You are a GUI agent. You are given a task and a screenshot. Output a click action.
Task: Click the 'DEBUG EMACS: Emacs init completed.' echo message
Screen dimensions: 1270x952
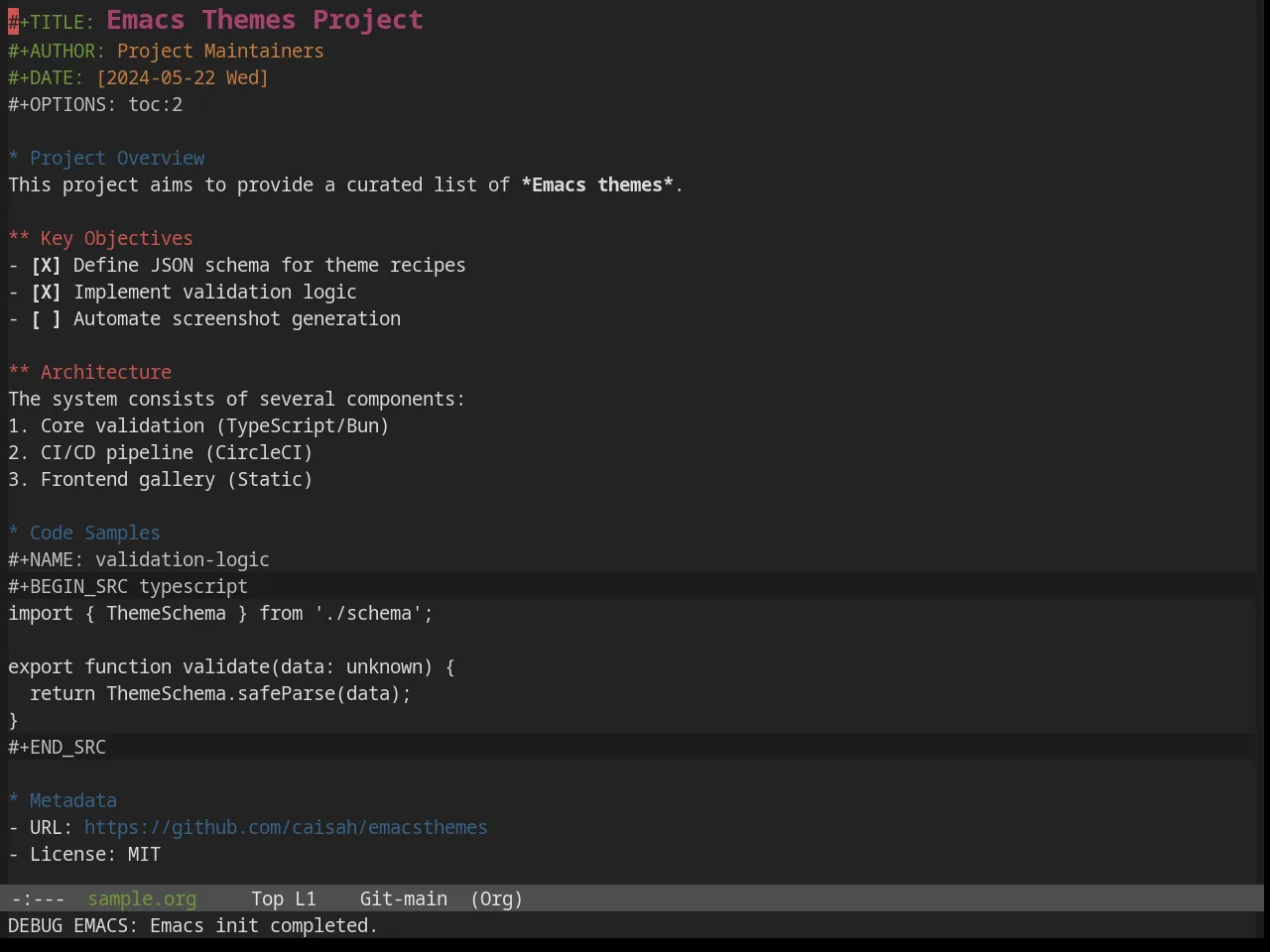tap(192, 925)
